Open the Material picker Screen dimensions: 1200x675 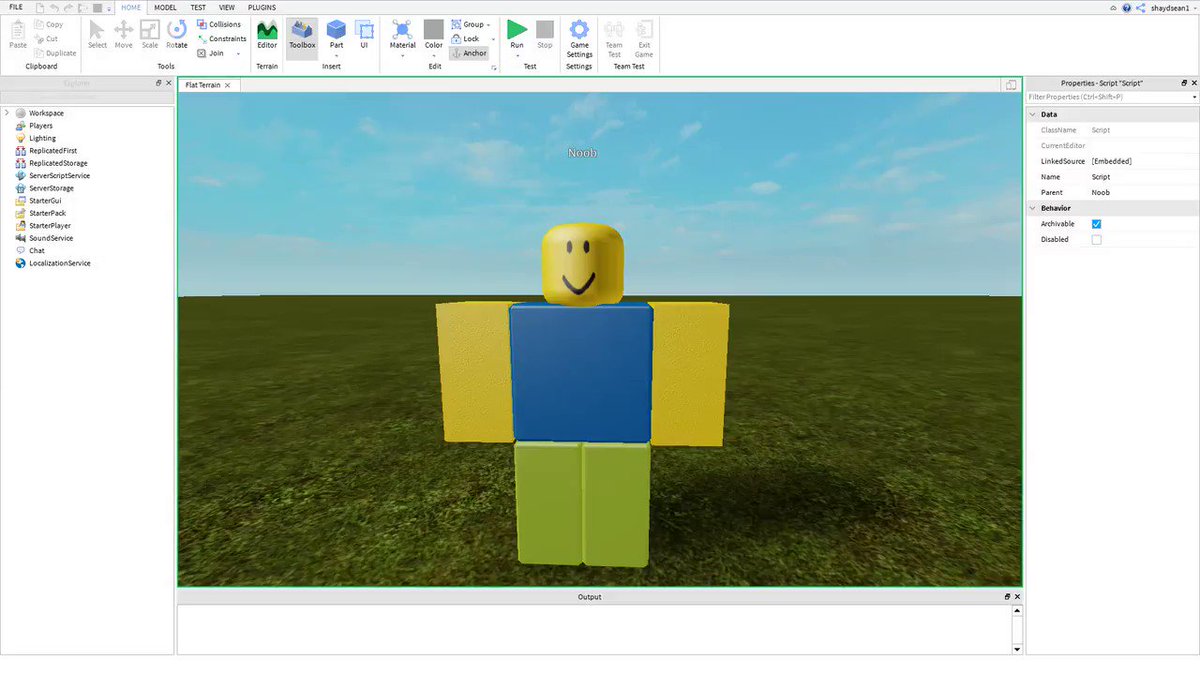[x=403, y=34]
